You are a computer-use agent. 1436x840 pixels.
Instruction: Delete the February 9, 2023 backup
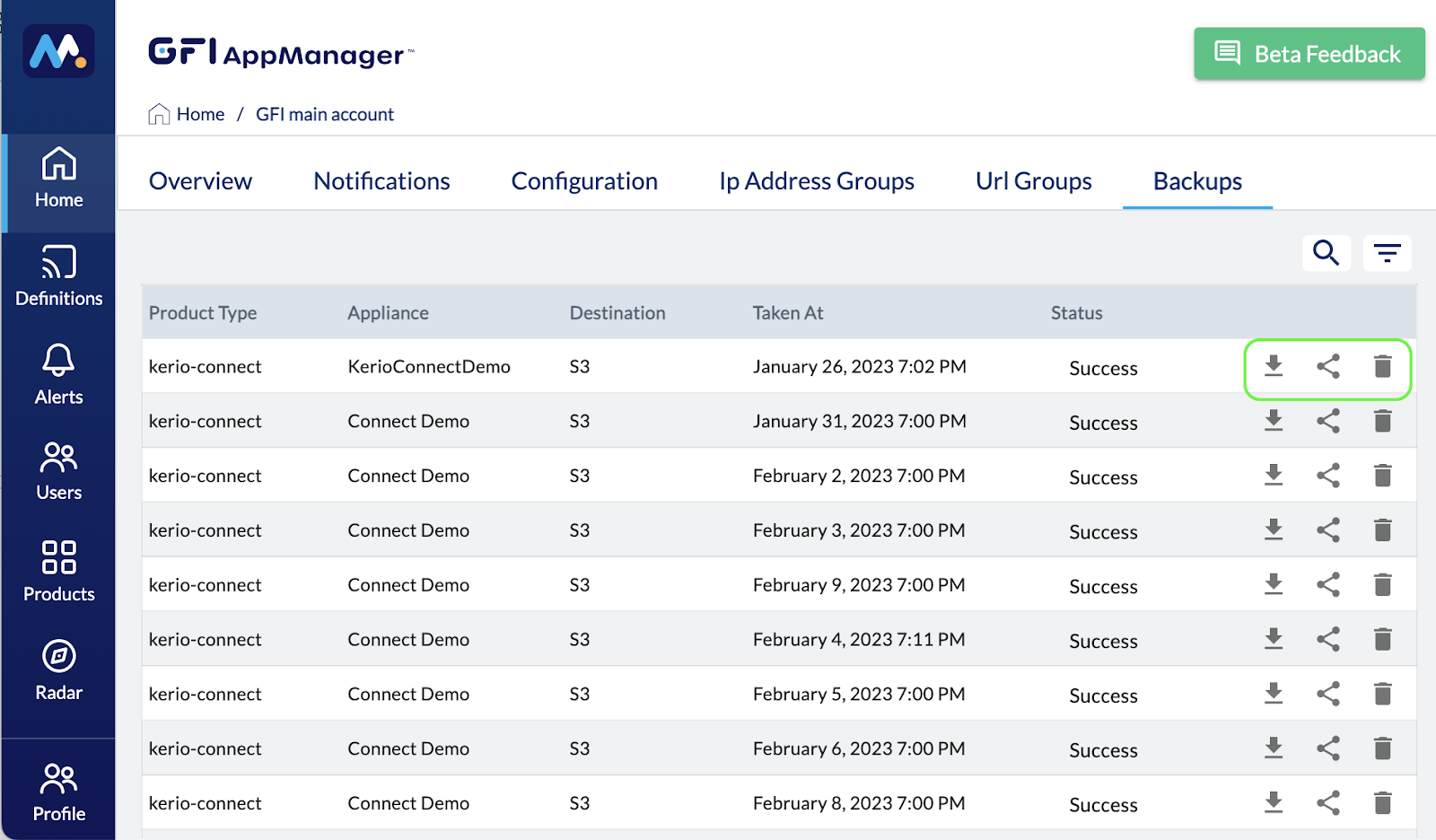coord(1383,585)
